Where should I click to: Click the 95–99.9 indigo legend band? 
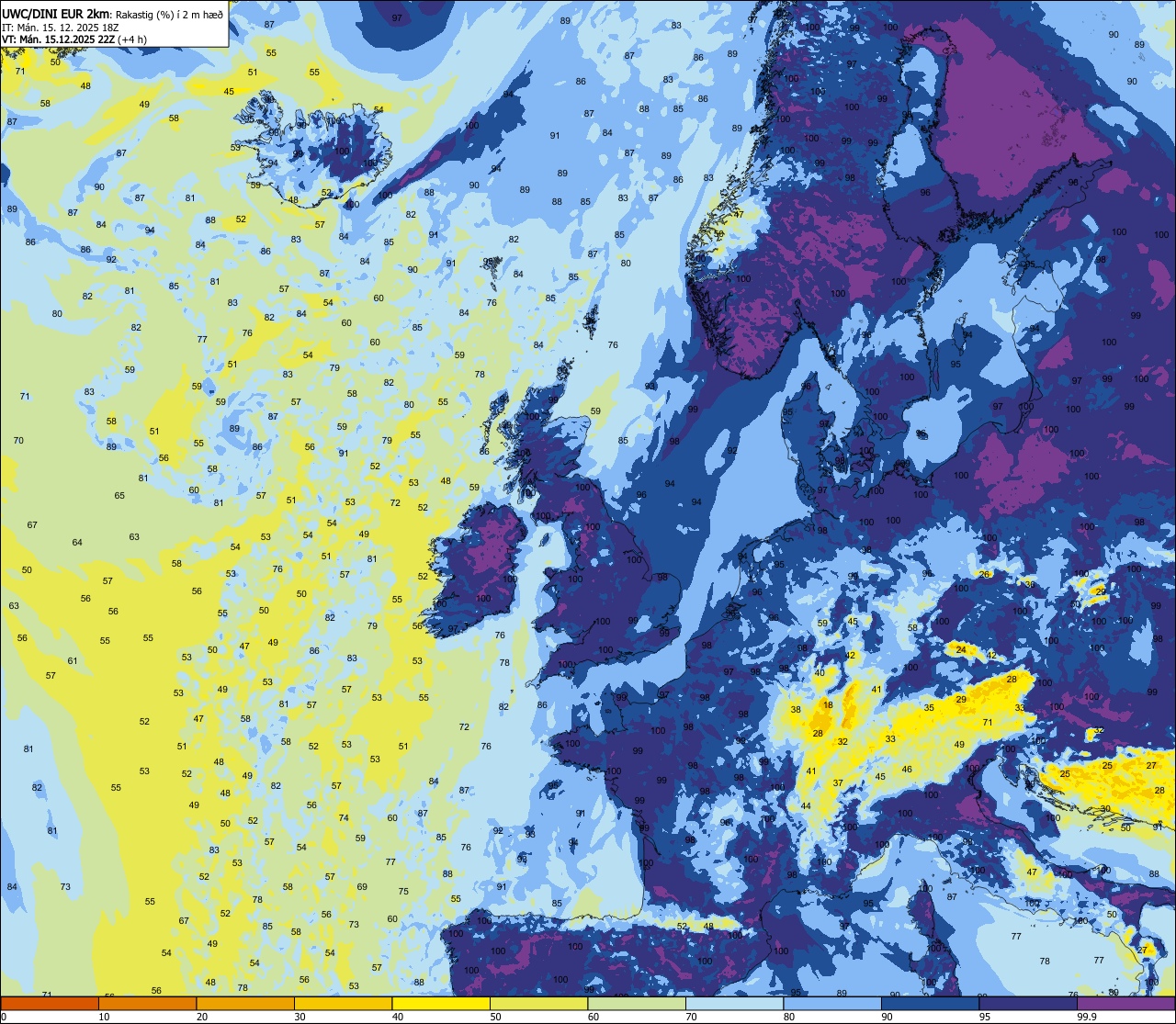pyautogui.click(x=1028, y=1004)
